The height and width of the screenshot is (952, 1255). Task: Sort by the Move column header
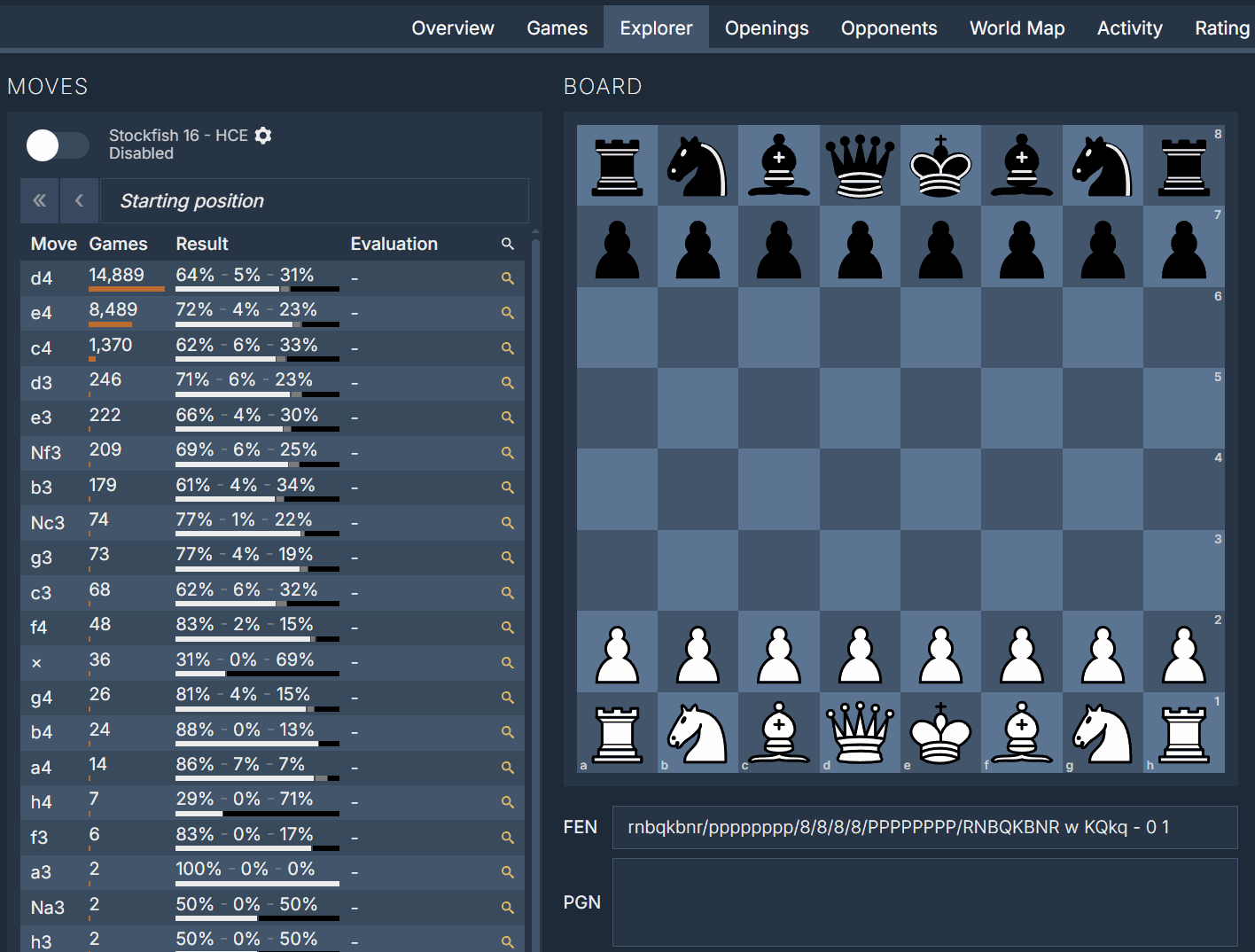[53, 244]
